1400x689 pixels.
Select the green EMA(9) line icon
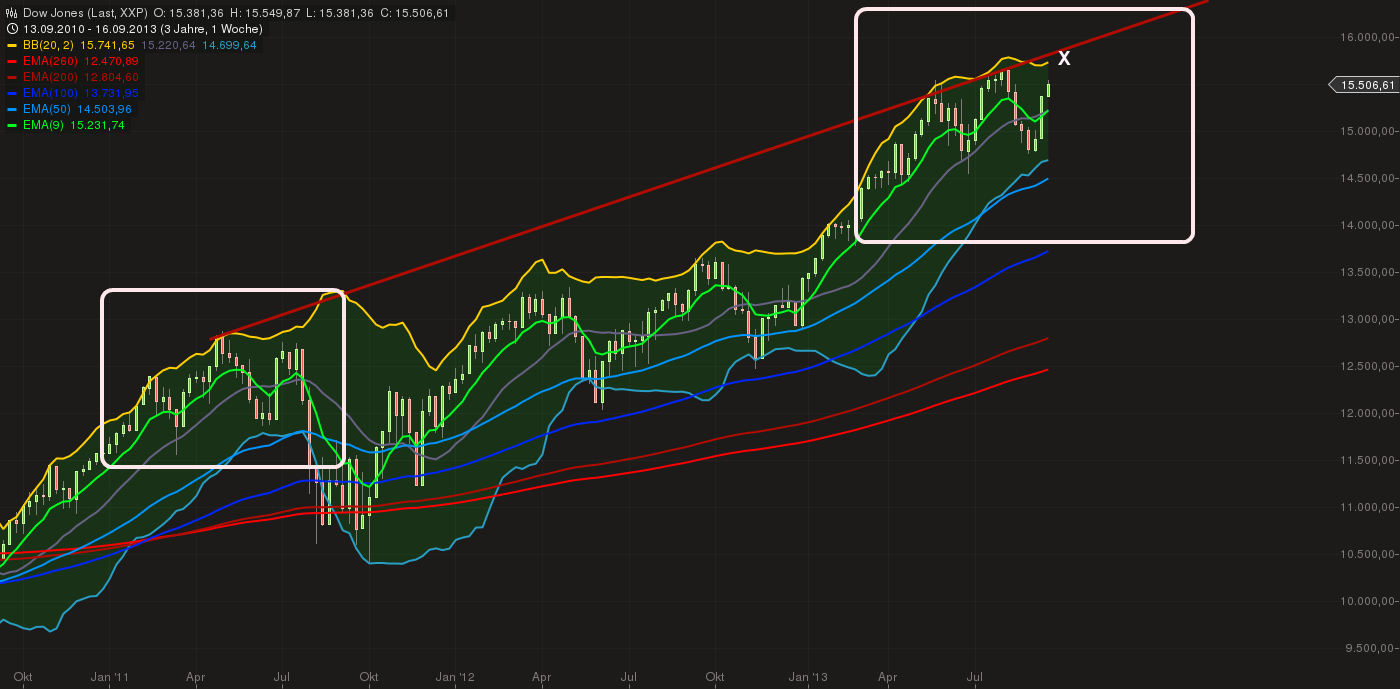tap(13, 124)
